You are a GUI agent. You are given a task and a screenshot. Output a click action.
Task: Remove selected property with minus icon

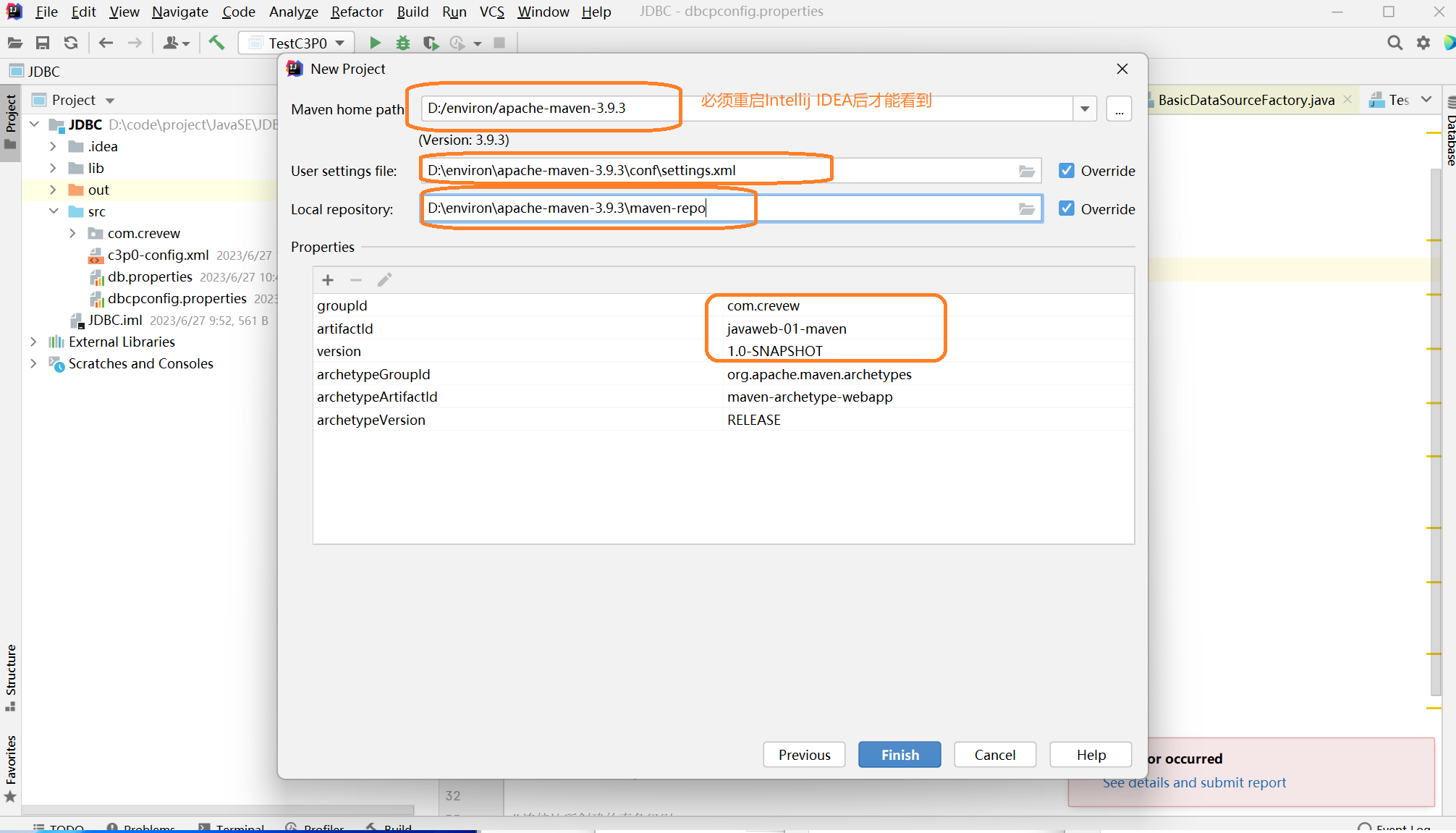pyautogui.click(x=356, y=279)
